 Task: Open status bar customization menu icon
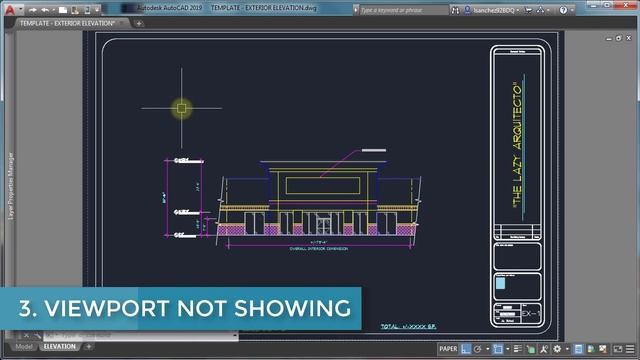(x=630, y=349)
